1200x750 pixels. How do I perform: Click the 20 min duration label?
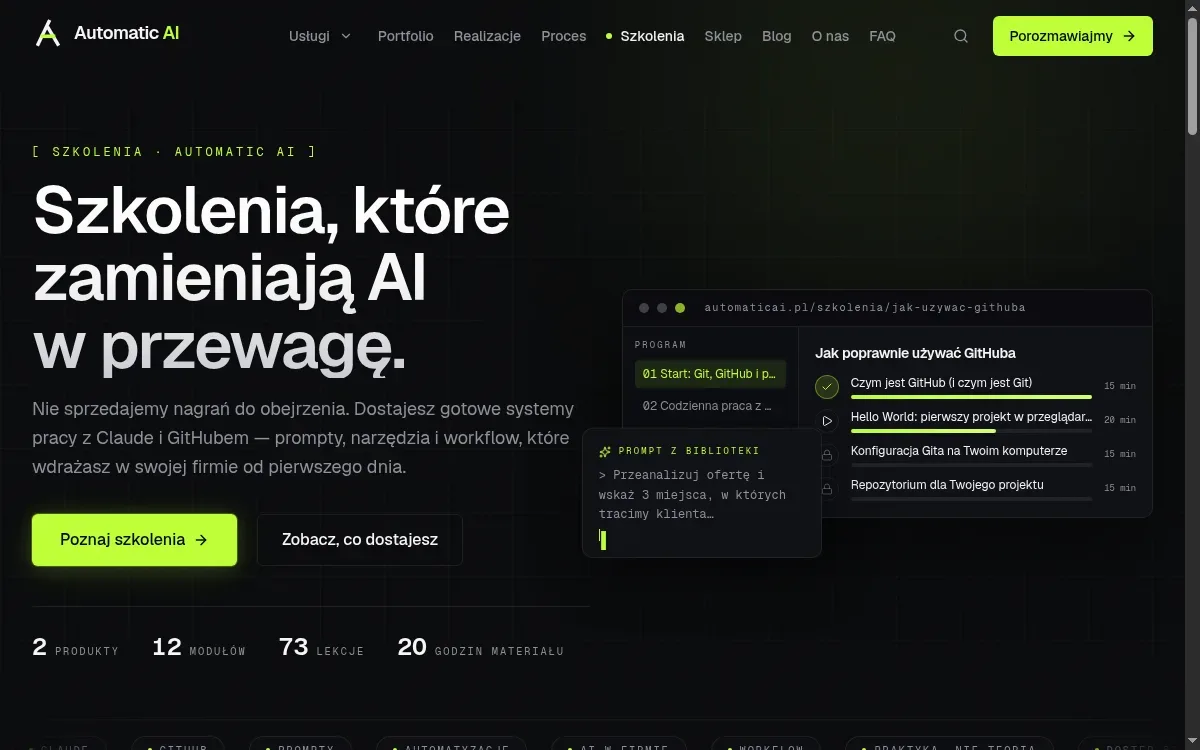pyautogui.click(x=1120, y=420)
